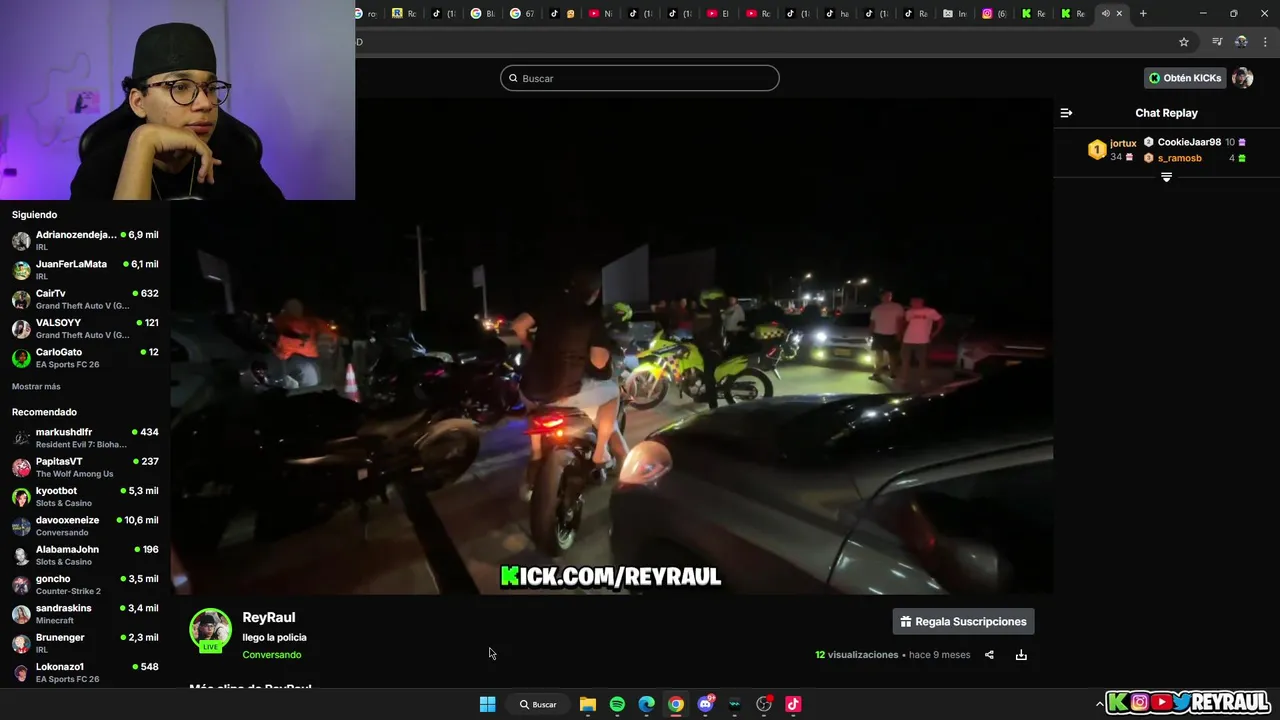Screen dimensions: 1280x720
Task: Open Microsoft Edge from the taskbar
Action: coord(646,704)
